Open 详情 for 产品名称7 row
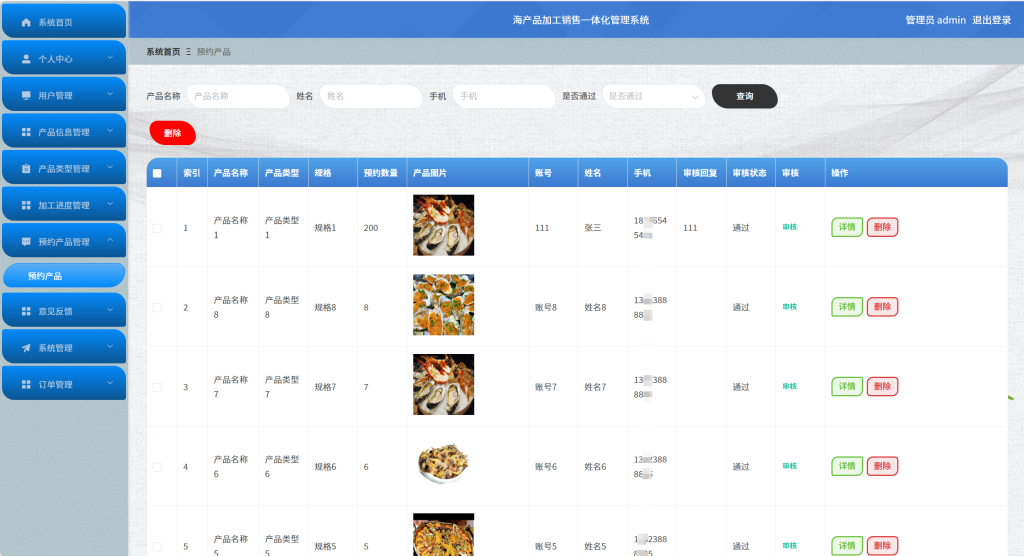 847,387
